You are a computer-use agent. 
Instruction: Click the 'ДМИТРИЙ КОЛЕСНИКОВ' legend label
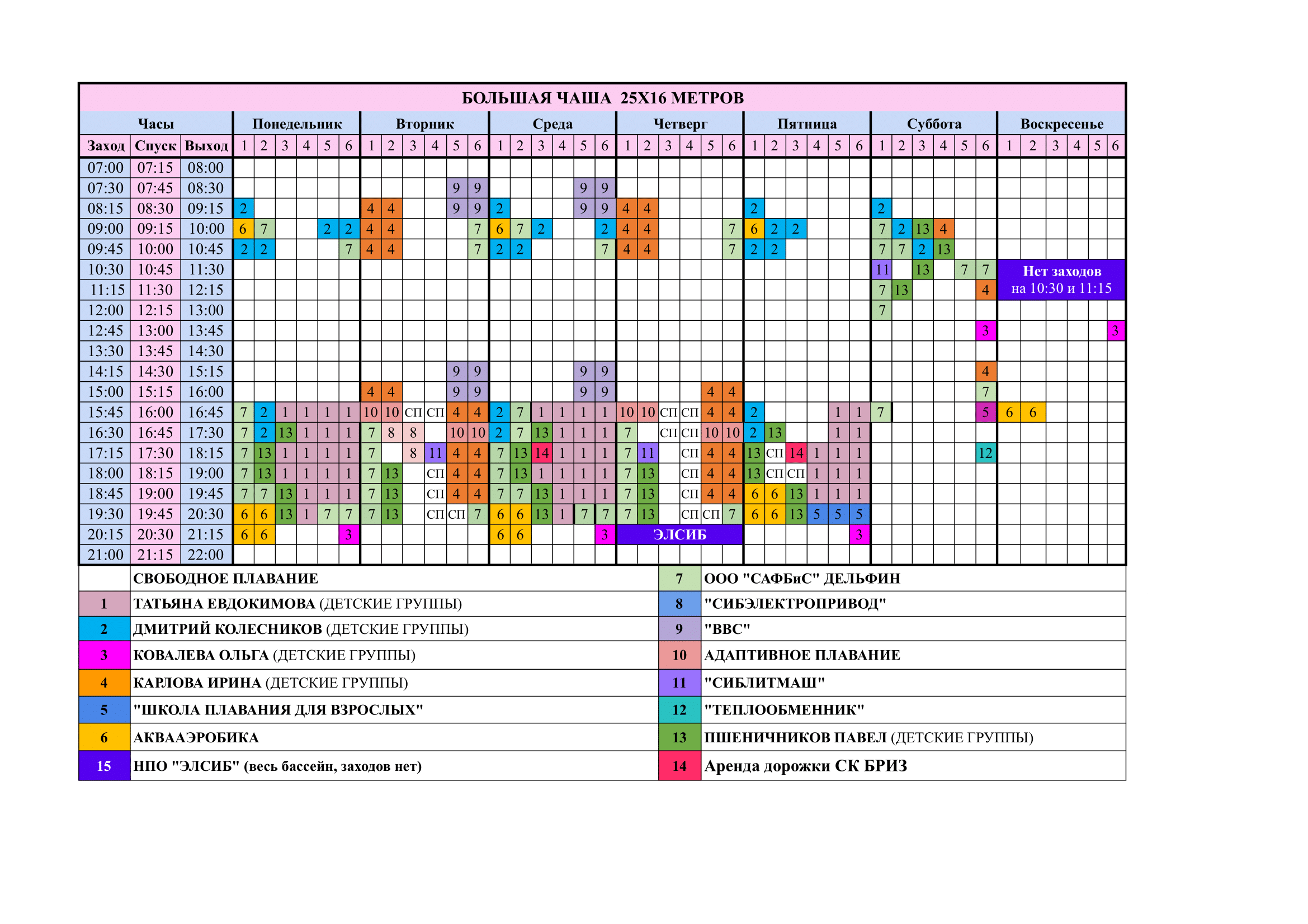click(227, 628)
